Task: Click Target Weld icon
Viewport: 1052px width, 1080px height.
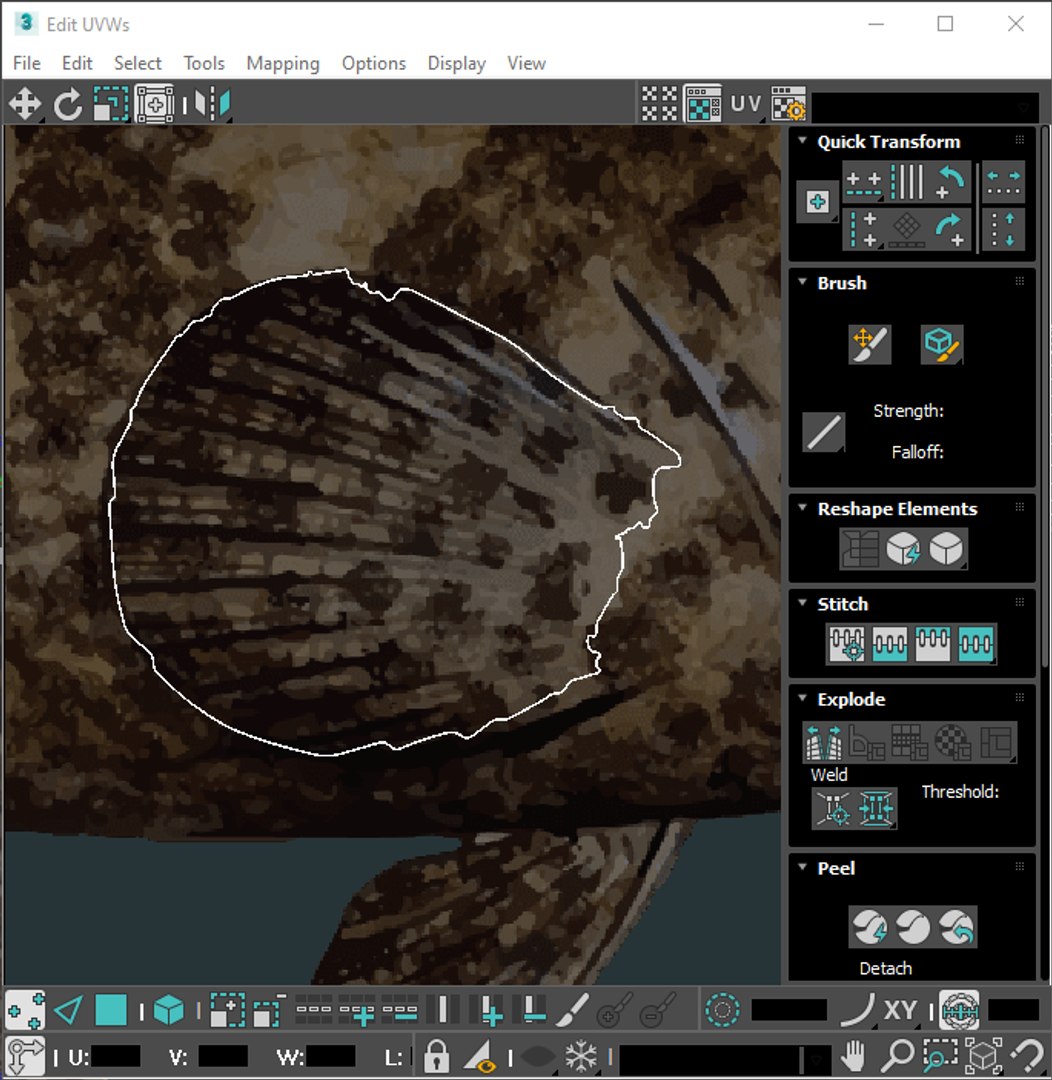Action: pos(834,808)
